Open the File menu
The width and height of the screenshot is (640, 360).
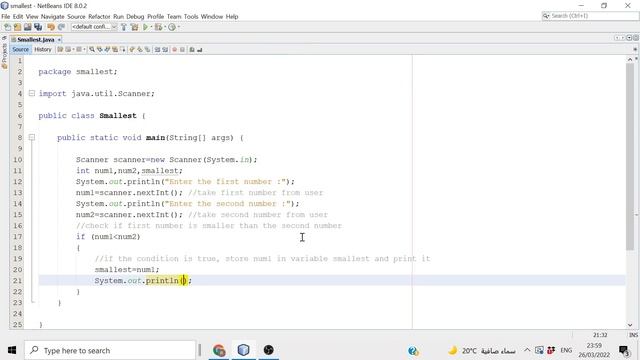pyautogui.click(x=6, y=16)
